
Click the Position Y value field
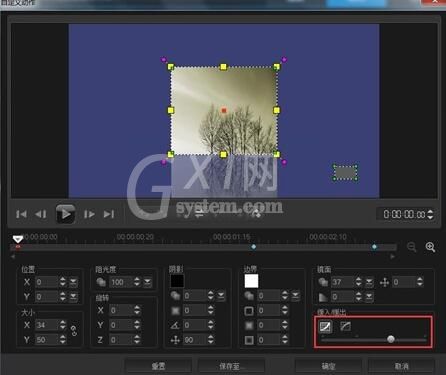[47, 296]
